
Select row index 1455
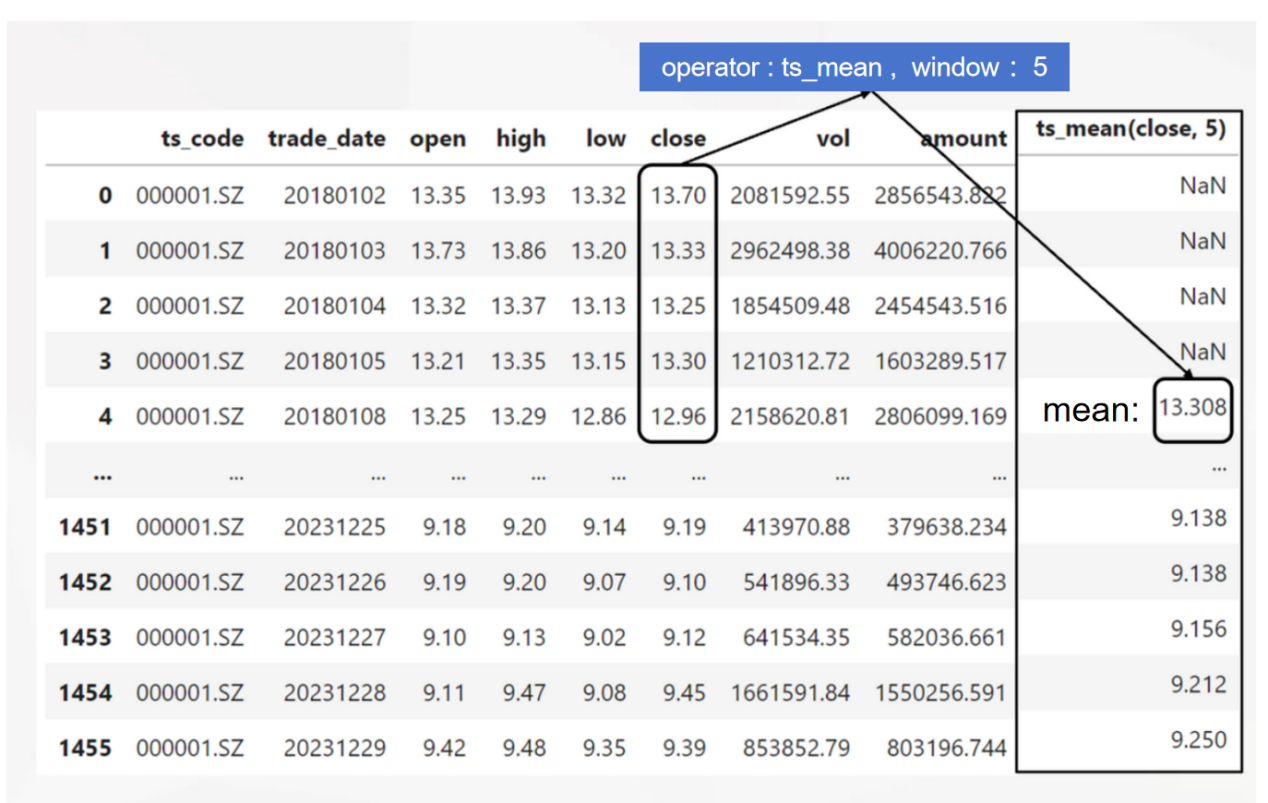84,748
